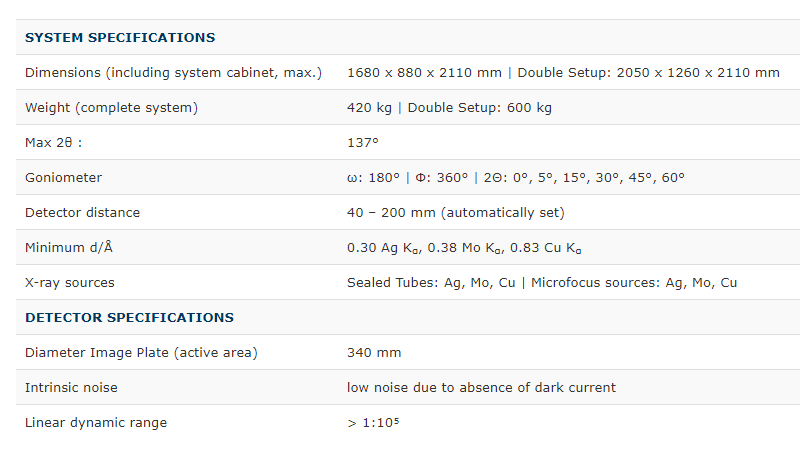809x454 pixels.
Task: Select the Intrinsic noise label
Action: pyautogui.click(x=71, y=388)
